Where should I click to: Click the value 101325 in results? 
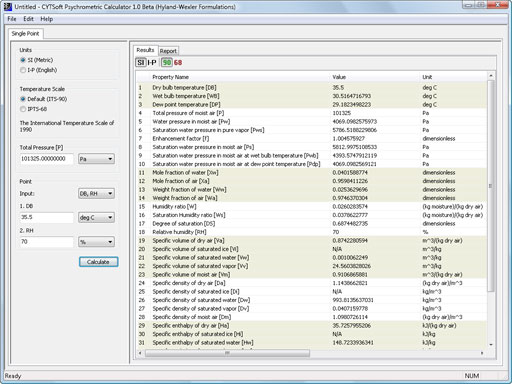pos(342,113)
